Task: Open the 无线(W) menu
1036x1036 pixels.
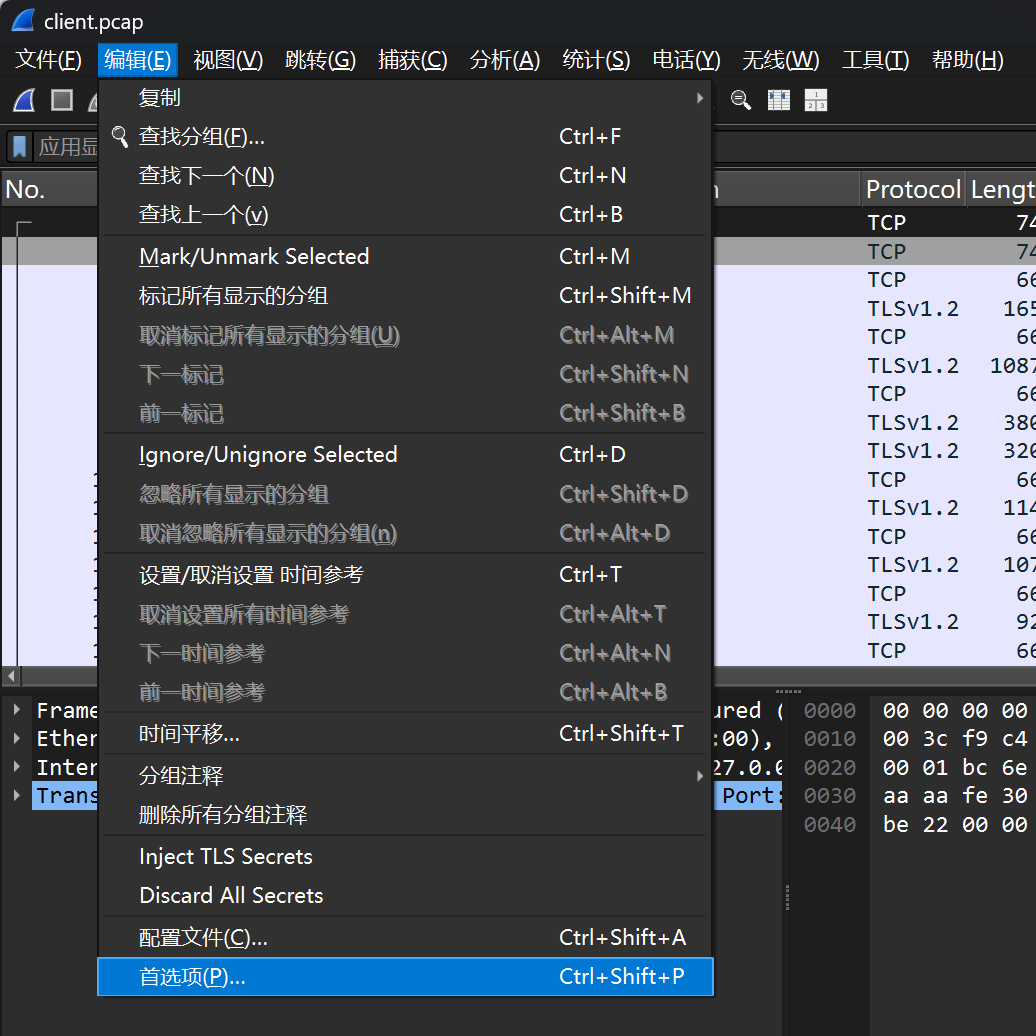Action: pyautogui.click(x=780, y=60)
